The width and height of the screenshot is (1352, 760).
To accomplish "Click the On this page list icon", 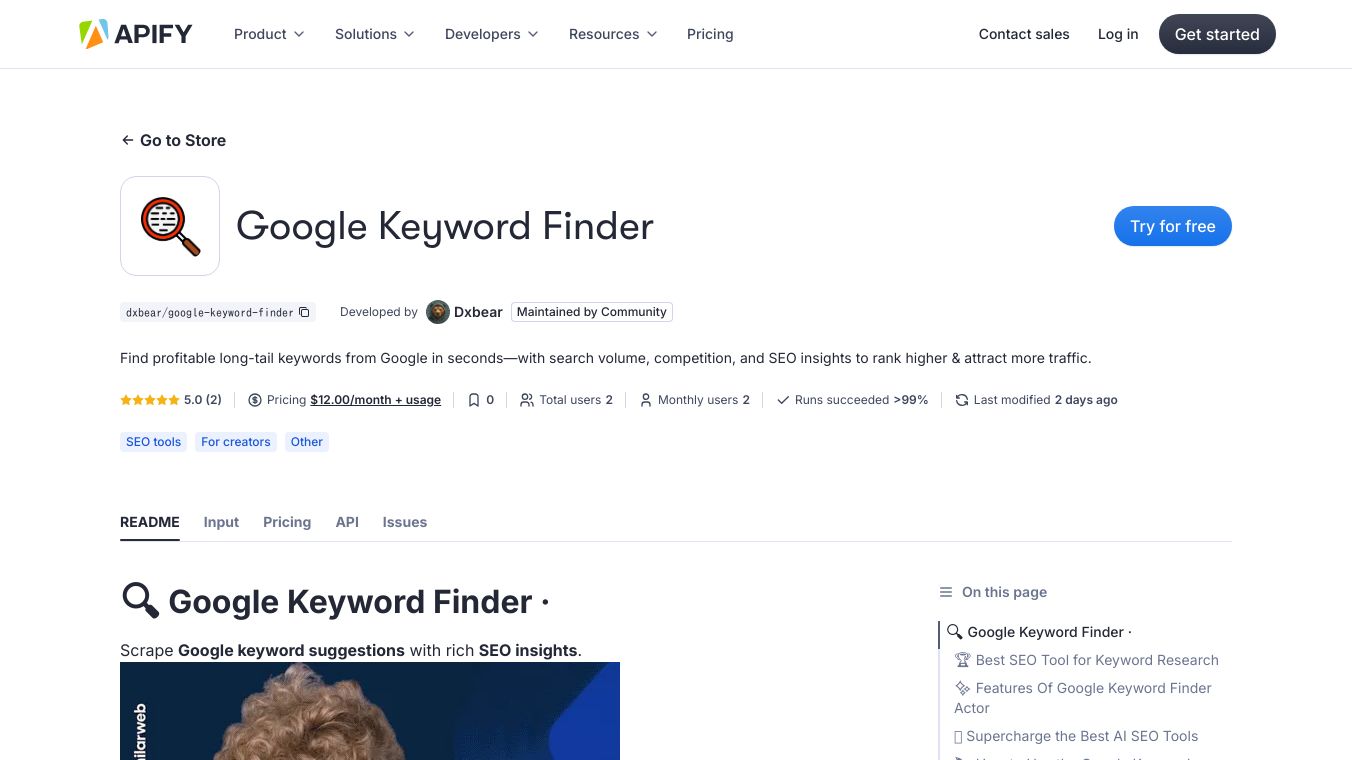I will point(946,592).
